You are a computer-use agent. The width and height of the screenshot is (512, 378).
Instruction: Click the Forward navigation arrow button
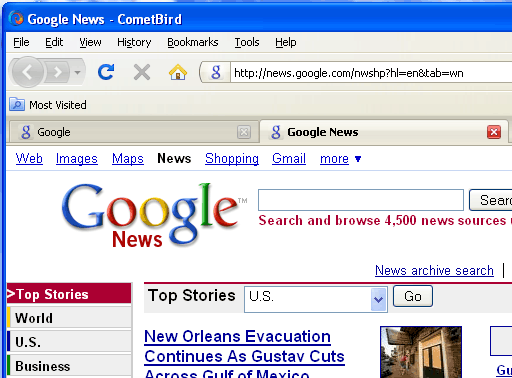[x=58, y=72]
